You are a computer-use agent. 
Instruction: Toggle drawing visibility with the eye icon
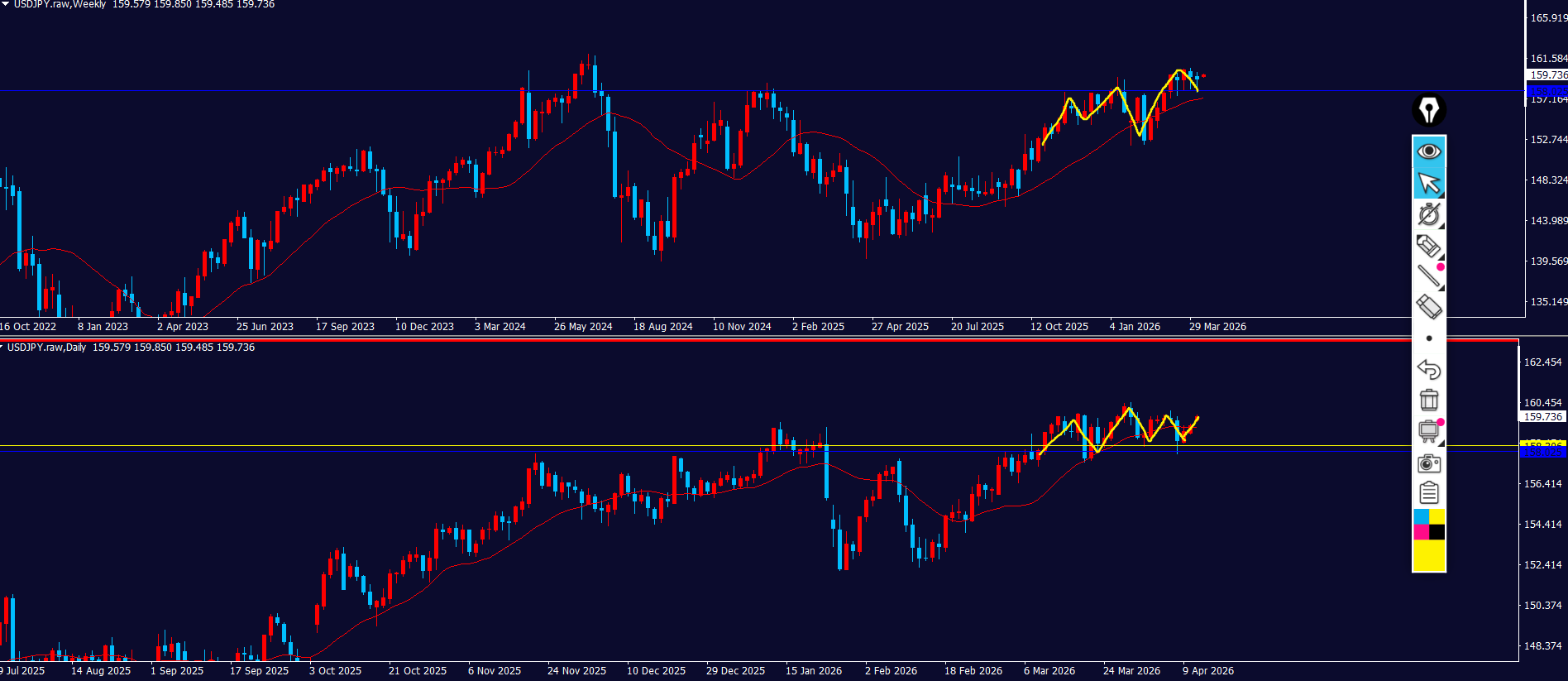(x=1428, y=151)
